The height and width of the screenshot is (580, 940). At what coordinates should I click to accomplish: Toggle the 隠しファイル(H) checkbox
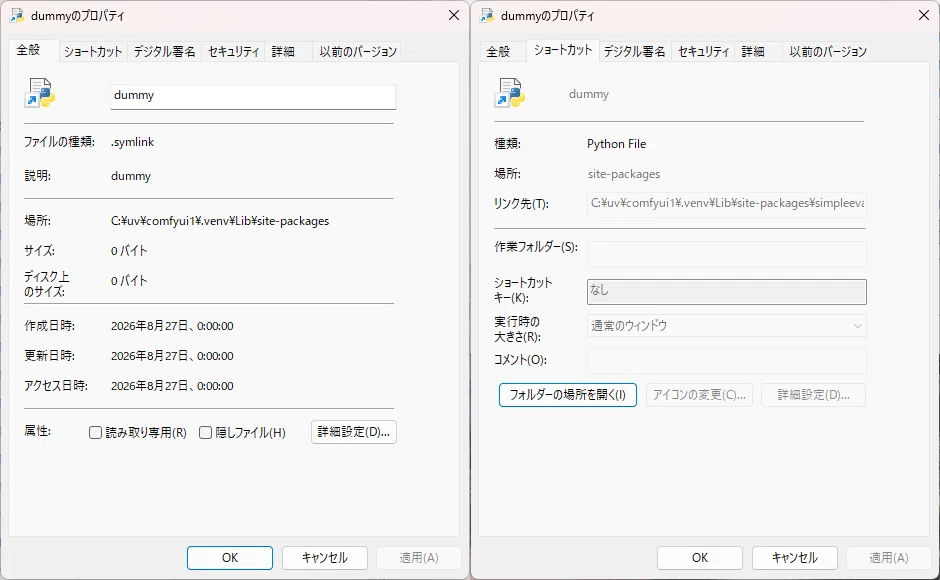click(x=206, y=432)
